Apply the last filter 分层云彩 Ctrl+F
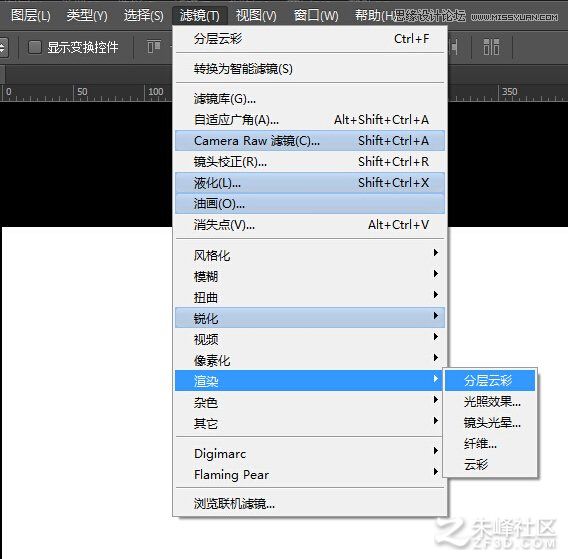 tap(310, 39)
